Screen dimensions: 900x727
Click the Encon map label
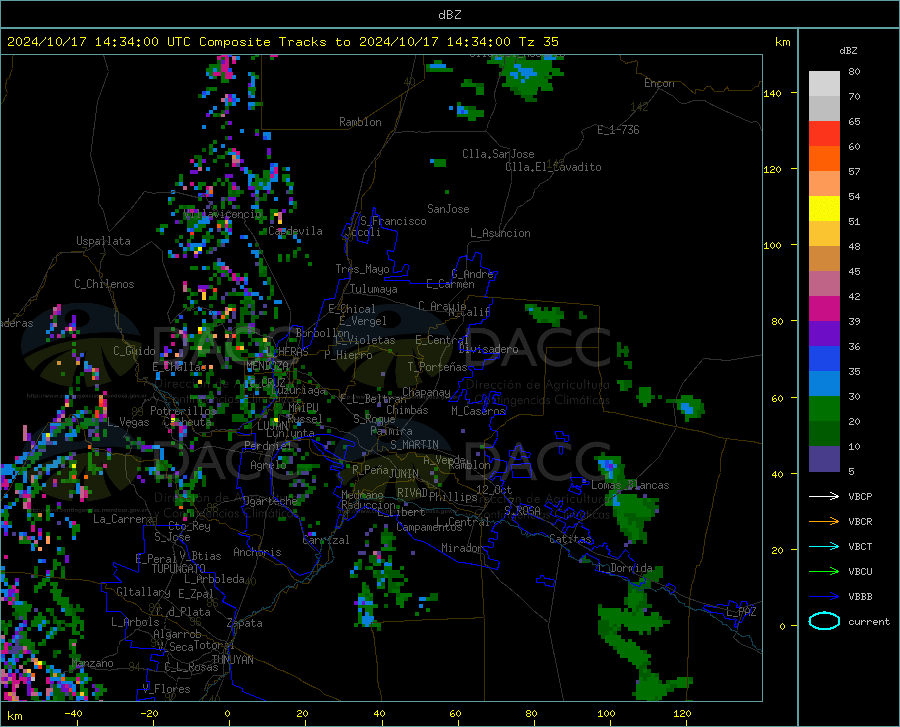point(659,83)
